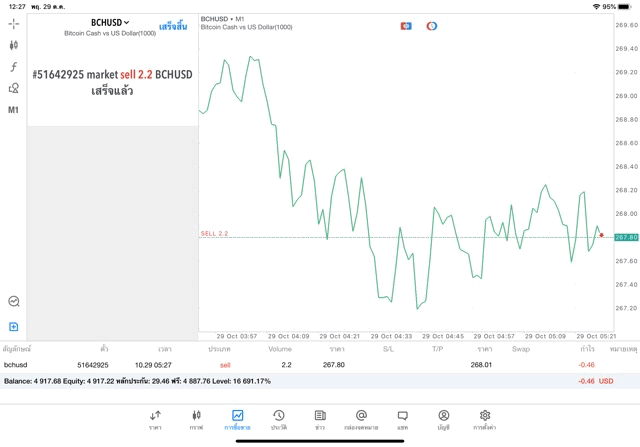This screenshot has width=640, height=447.
Task: Tap the green 267.80 price tag on axis
Action: click(x=626, y=237)
